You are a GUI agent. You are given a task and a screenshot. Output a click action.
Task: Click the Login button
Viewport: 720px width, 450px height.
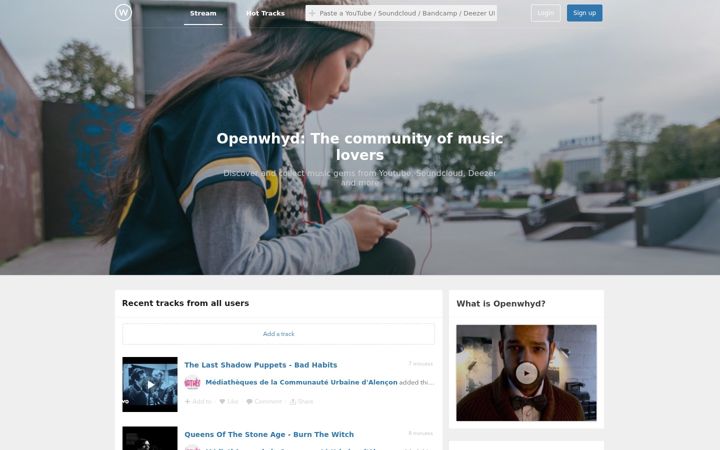(546, 13)
